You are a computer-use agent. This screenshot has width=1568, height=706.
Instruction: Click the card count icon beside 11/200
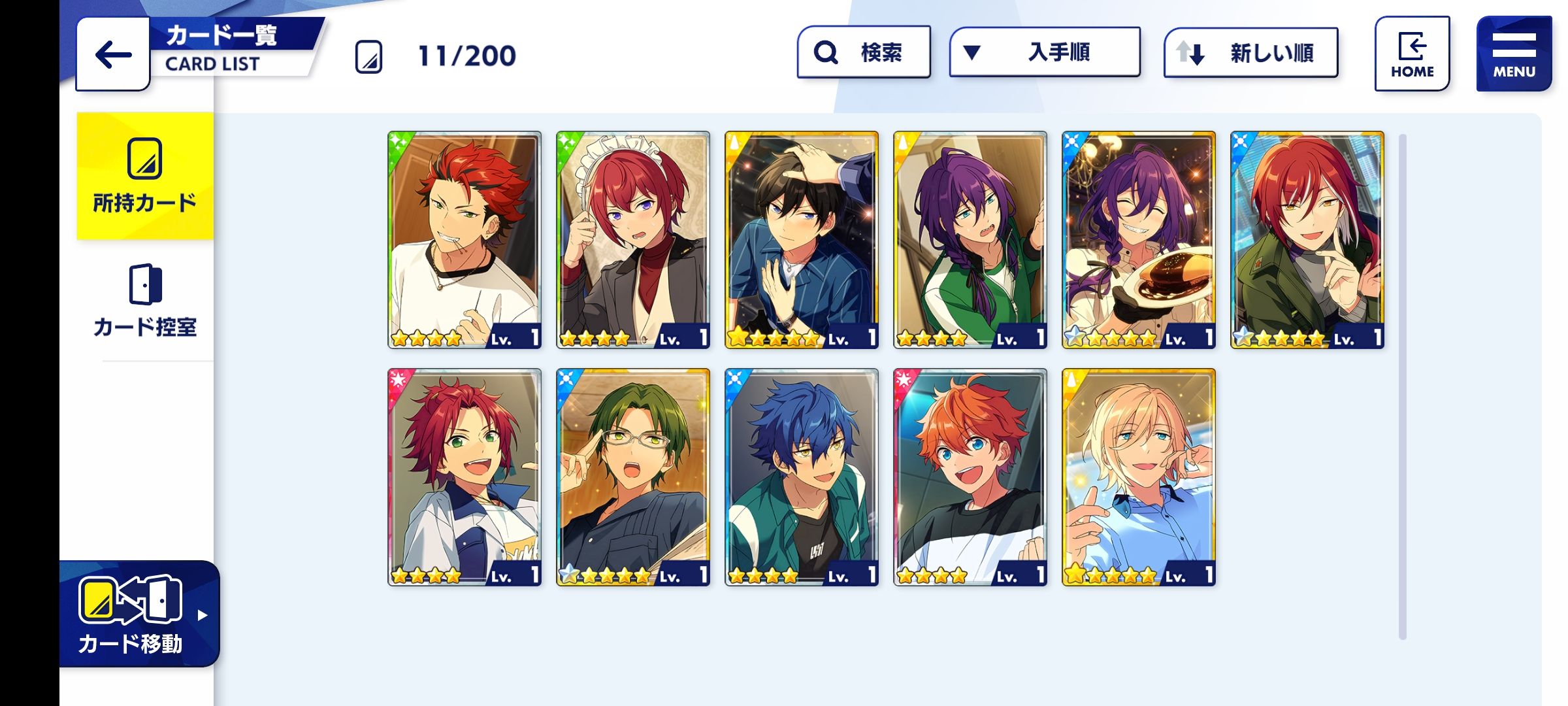[368, 56]
